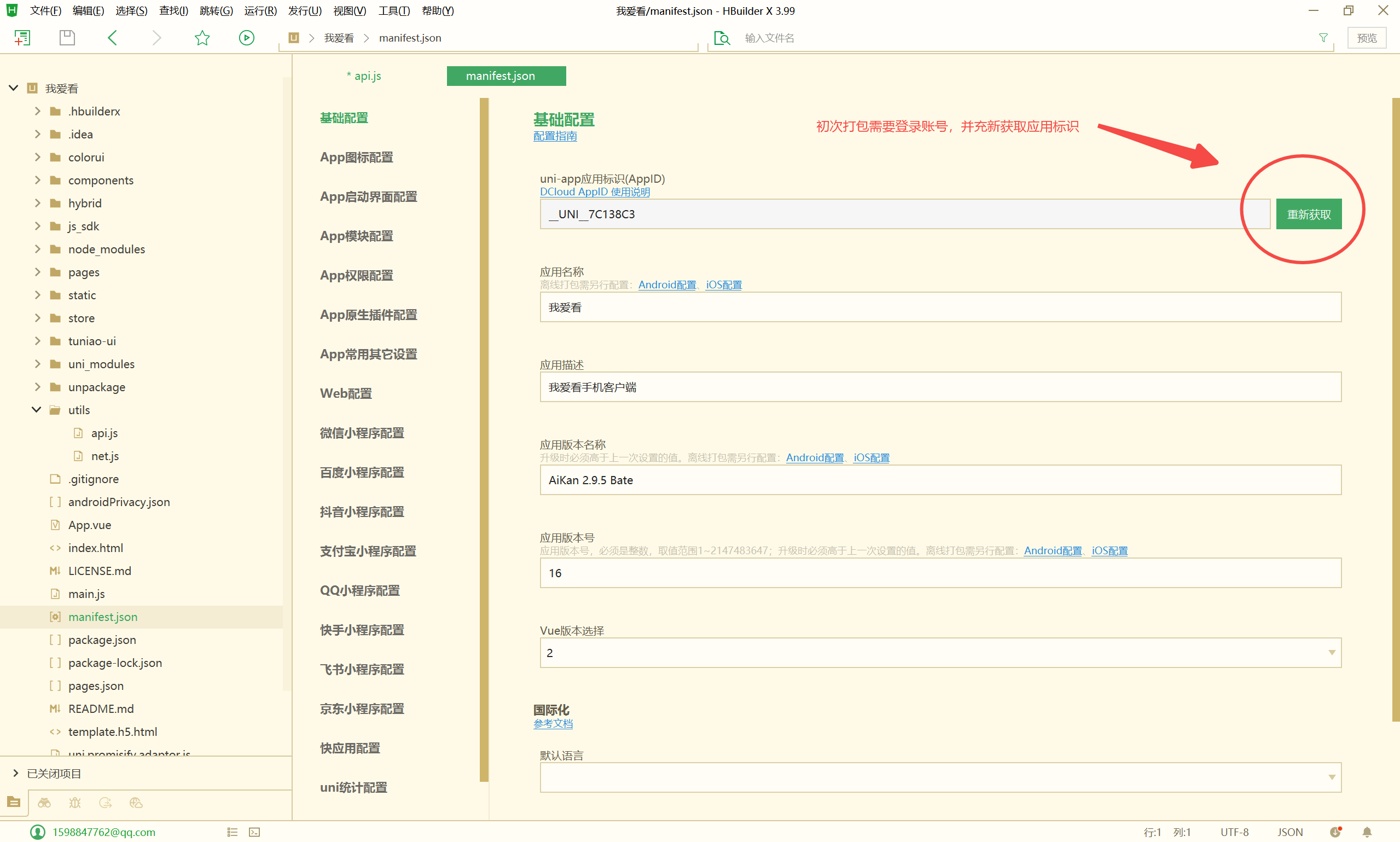Open the Vue版本选择 dropdown
Viewport: 1400px width, 842px height.
pos(940,653)
